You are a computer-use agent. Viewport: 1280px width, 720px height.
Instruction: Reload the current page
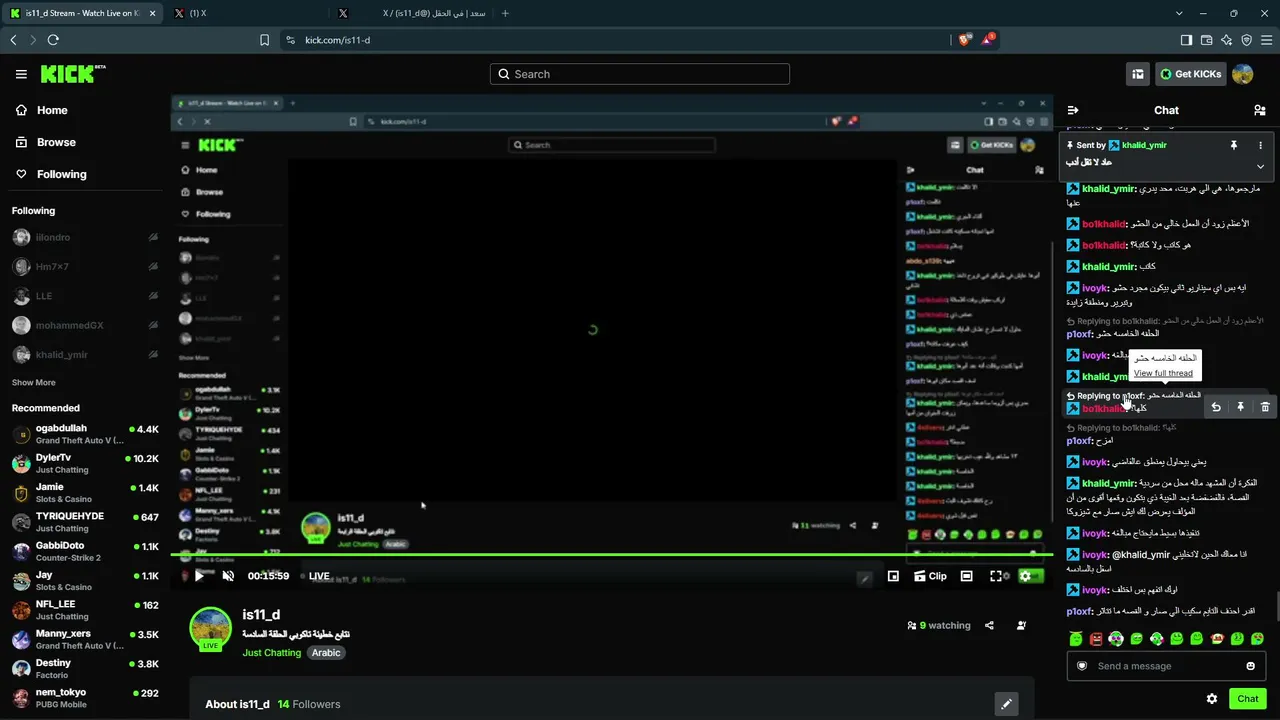[53, 40]
